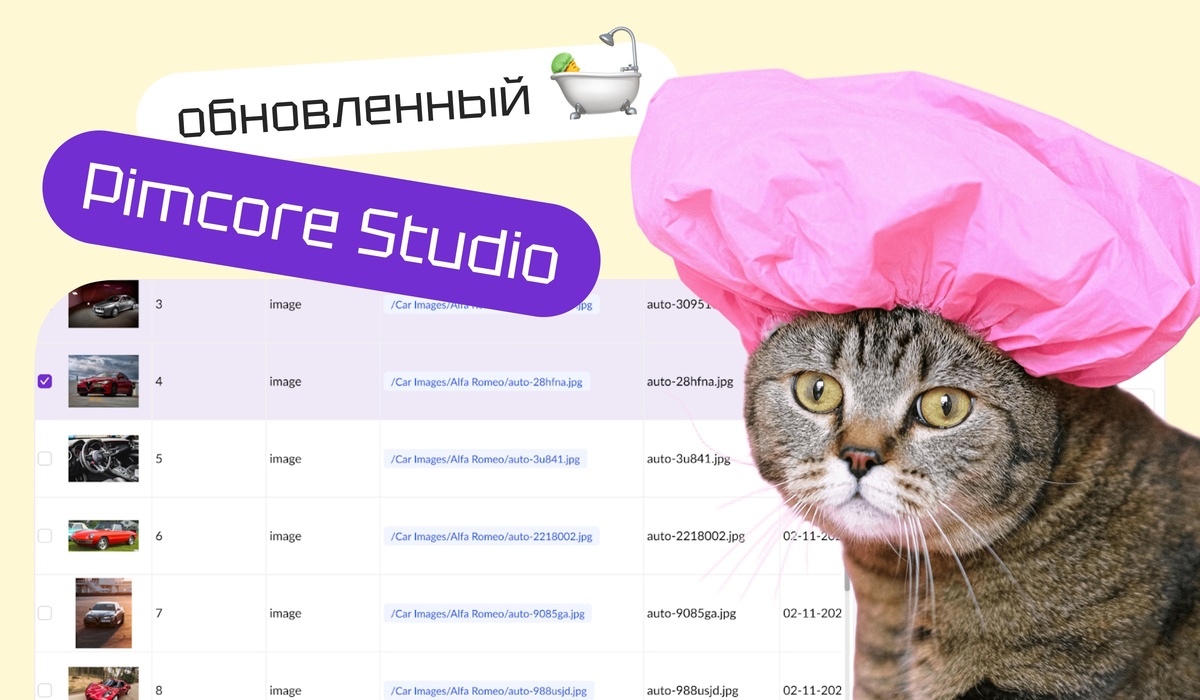Select the "image" type cell in row 5
The image size is (1200, 700).
[323, 459]
